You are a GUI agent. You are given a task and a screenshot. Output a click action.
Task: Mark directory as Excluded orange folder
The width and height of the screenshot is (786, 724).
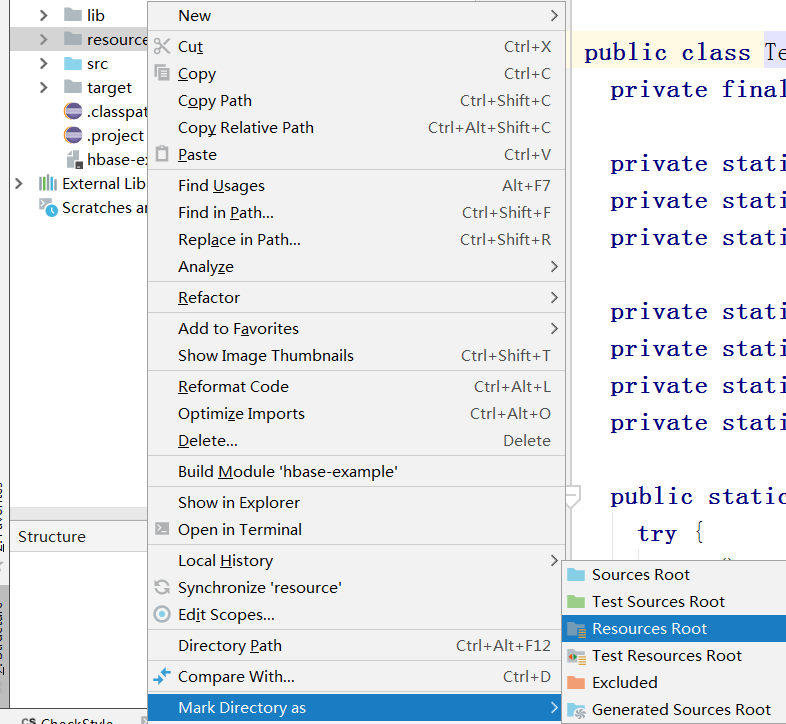(576, 683)
